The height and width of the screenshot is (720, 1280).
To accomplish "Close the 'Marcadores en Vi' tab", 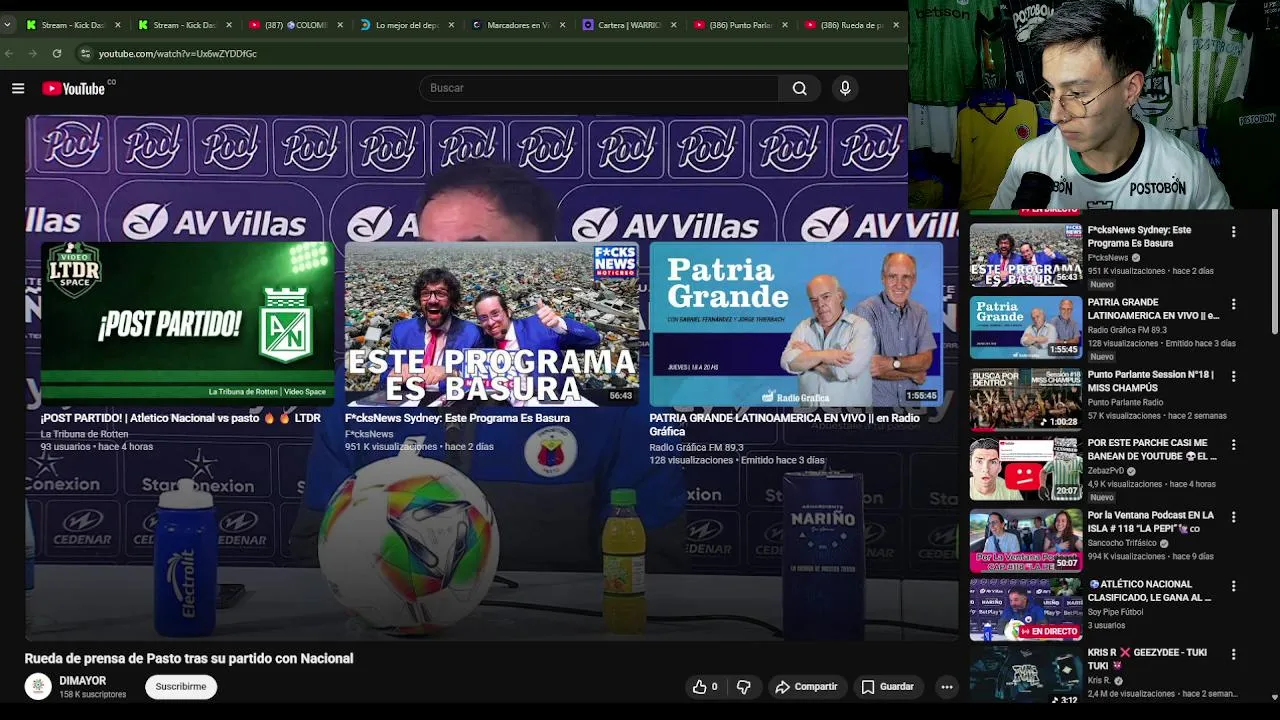I will pyautogui.click(x=562, y=25).
